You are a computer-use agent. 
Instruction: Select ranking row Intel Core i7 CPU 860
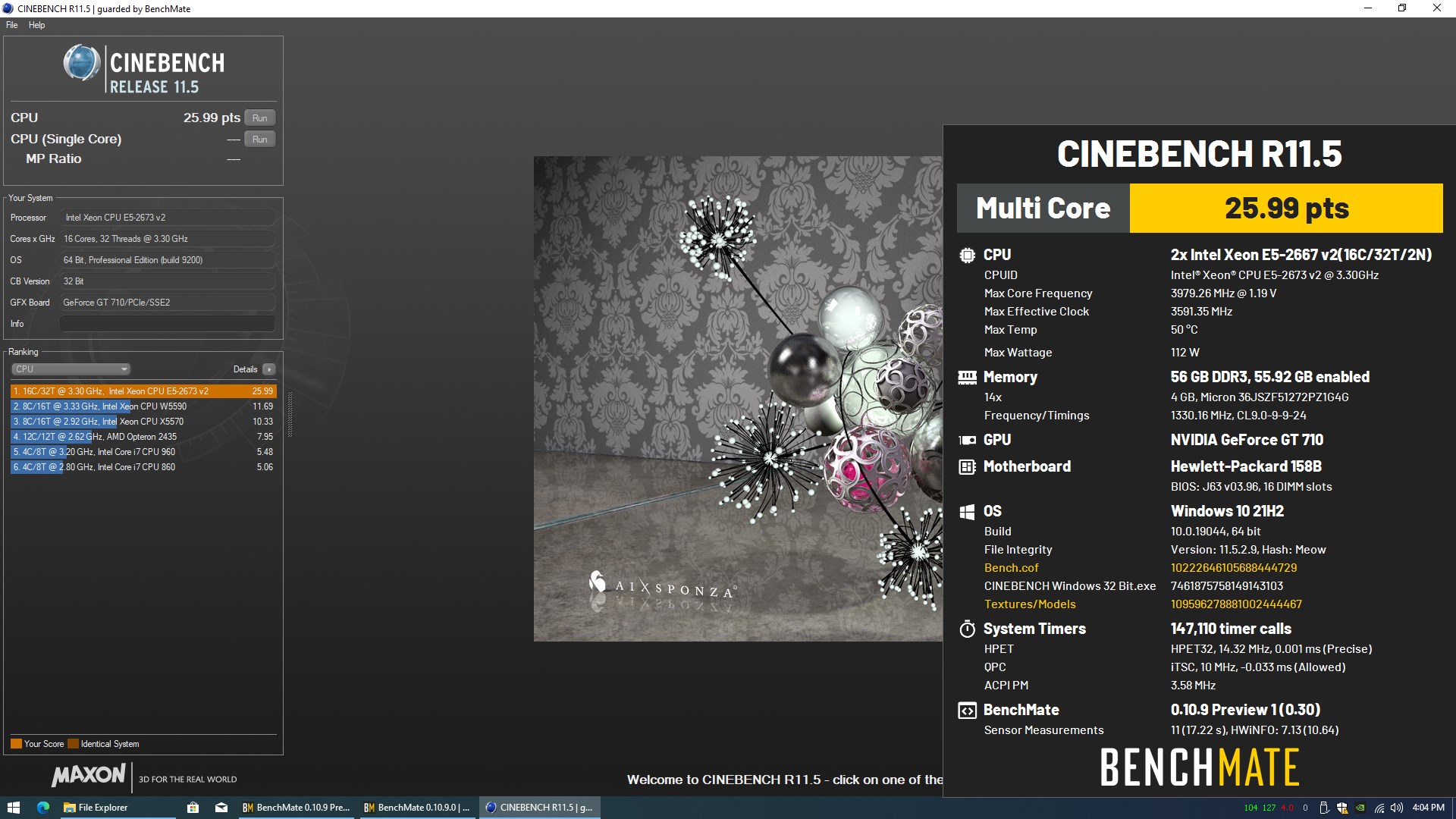point(143,467)
